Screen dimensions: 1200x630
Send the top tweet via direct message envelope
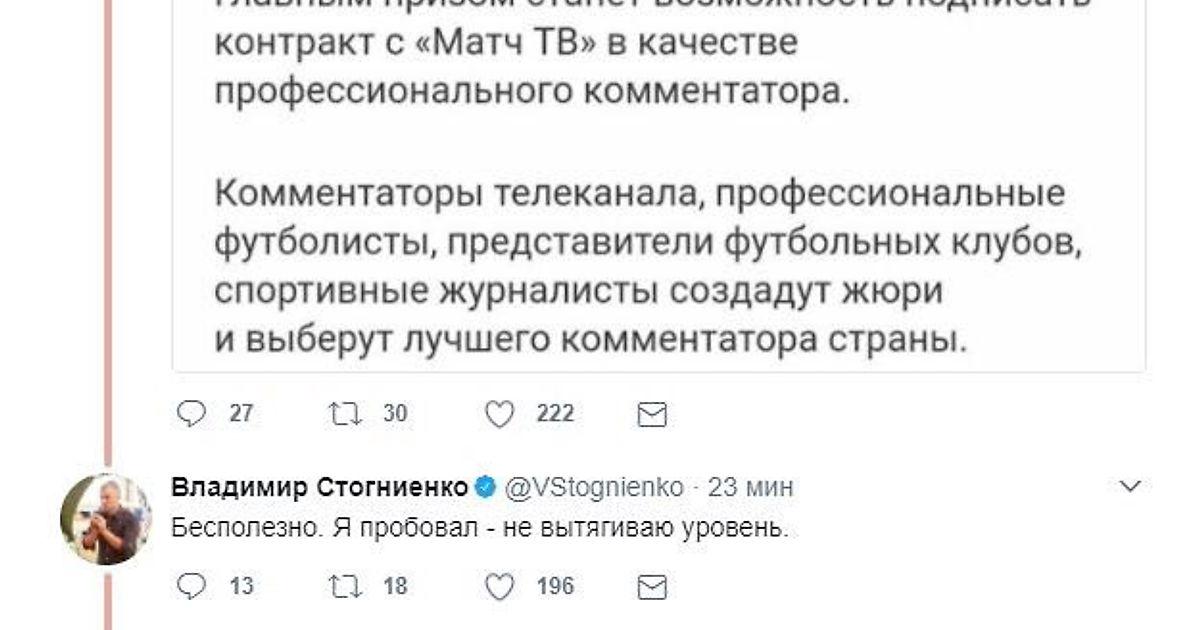pos(652,414)
